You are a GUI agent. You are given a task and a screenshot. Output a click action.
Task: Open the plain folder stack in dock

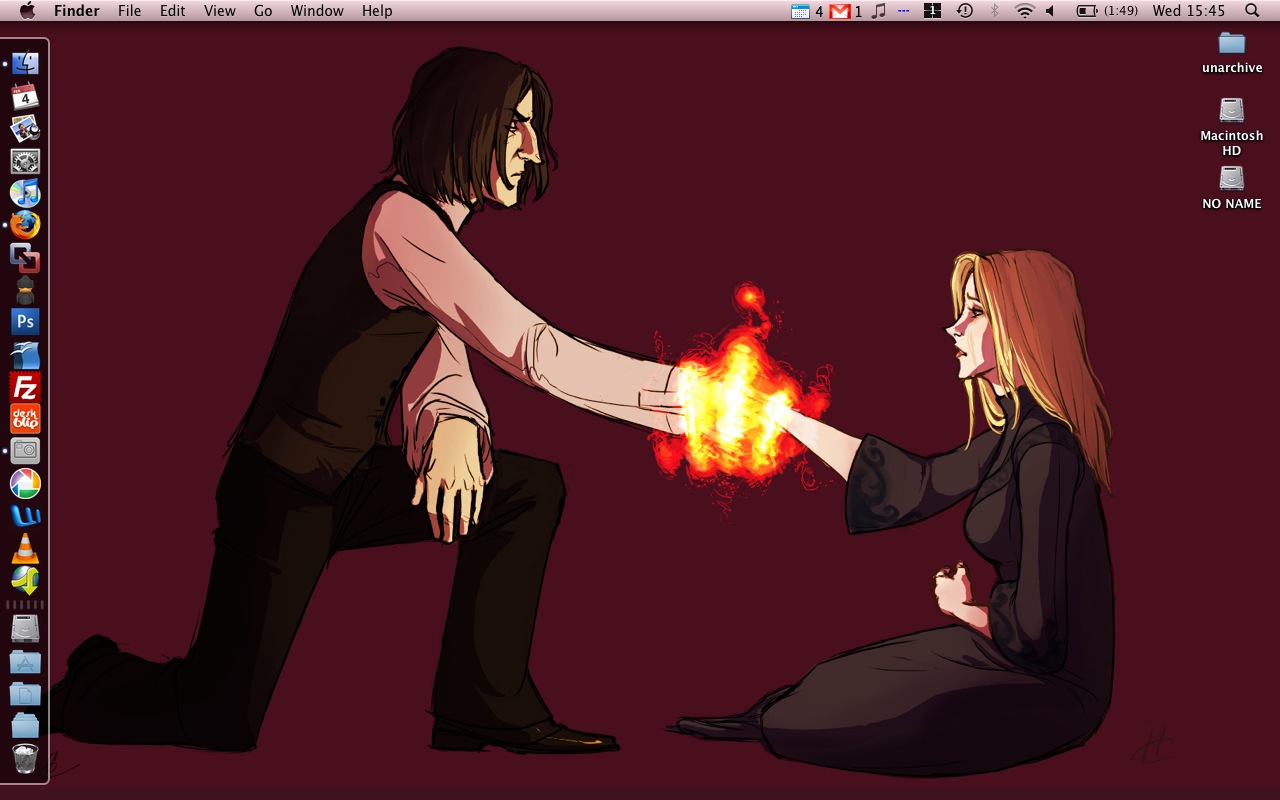[25, 726]
